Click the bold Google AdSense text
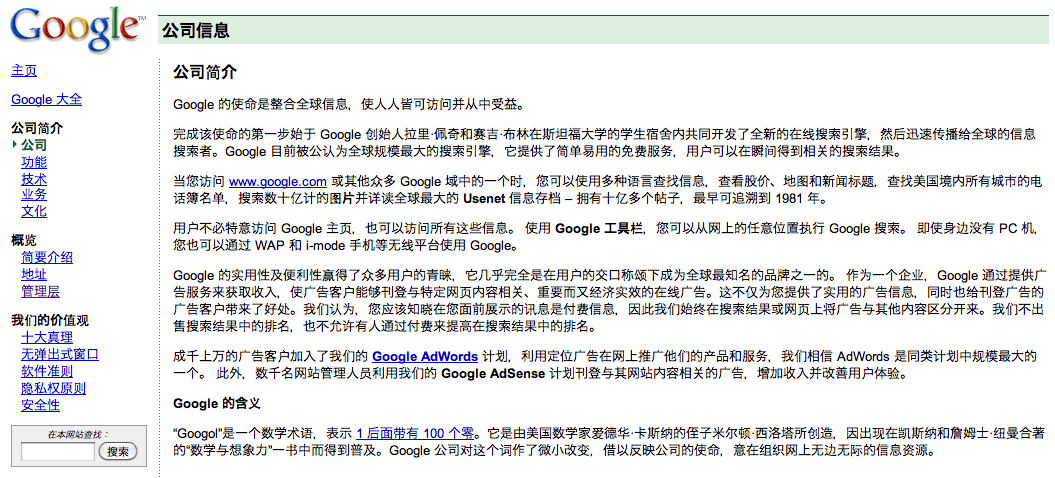The width and height of the screenshot is (1055, 478). (493, 374)
